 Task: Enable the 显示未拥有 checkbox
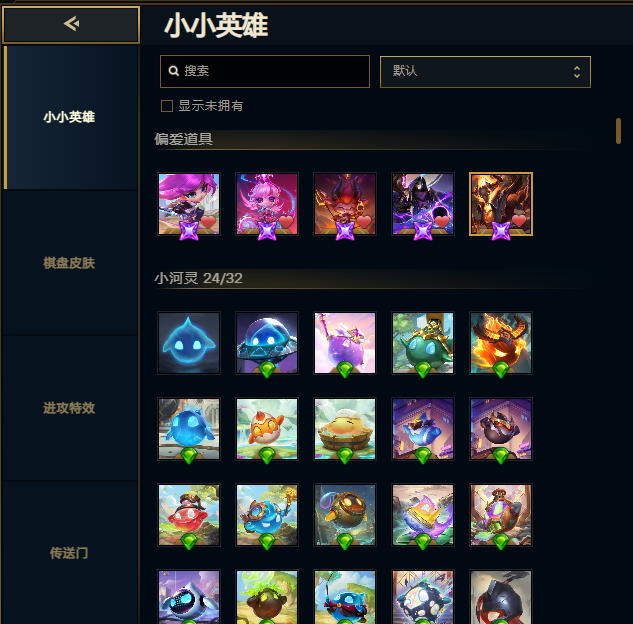pyautogui.click(x=167, y=106)
